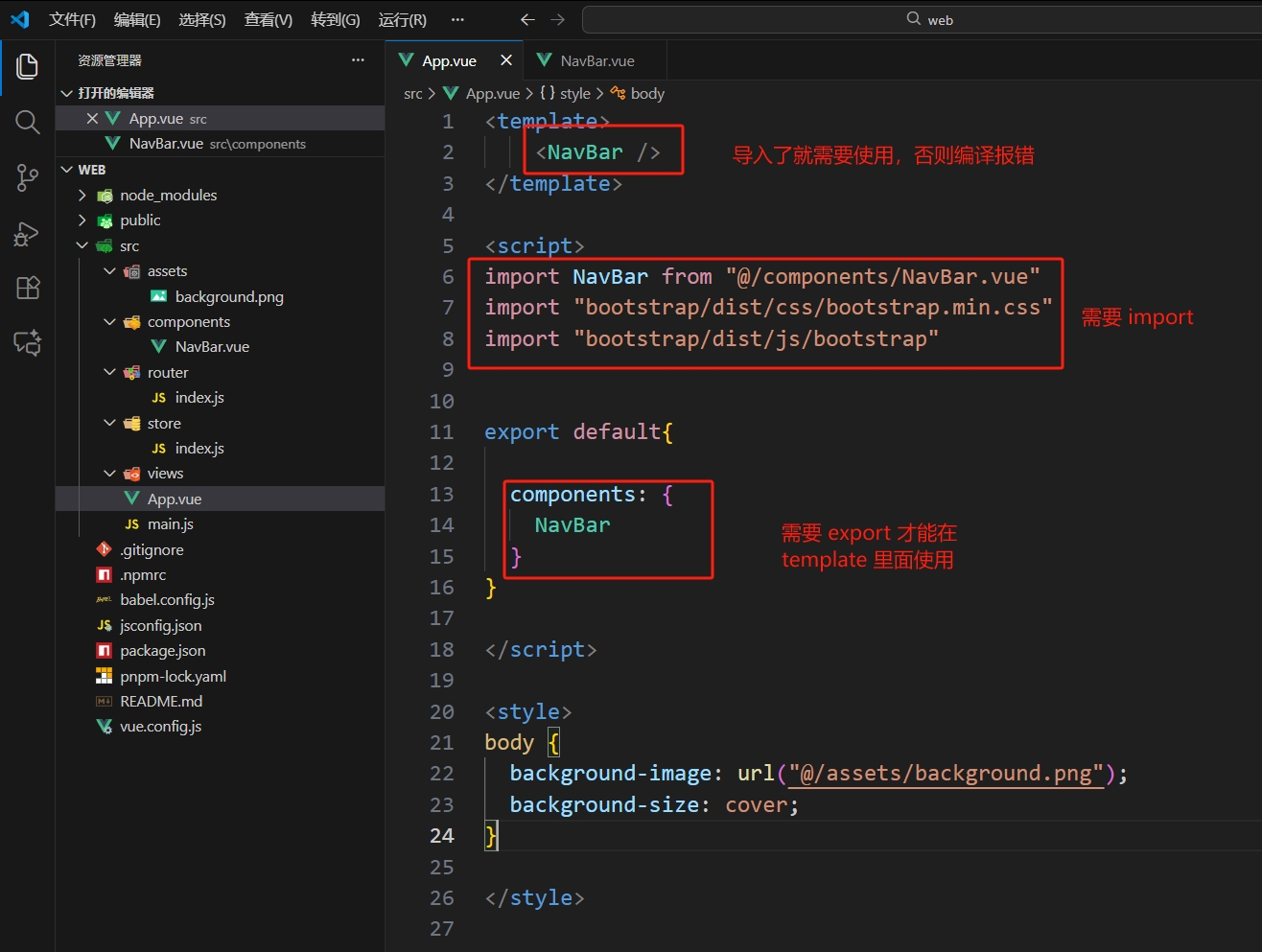Viewport: 1262px width, 952px height.
Task: Open the Search view icon
Action: [27, 122]
